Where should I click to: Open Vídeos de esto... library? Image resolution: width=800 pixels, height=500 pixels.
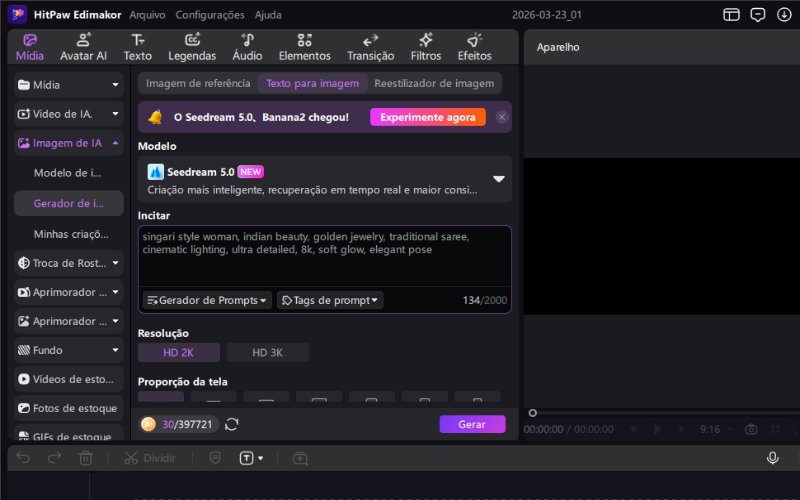[x=68, y=379]
